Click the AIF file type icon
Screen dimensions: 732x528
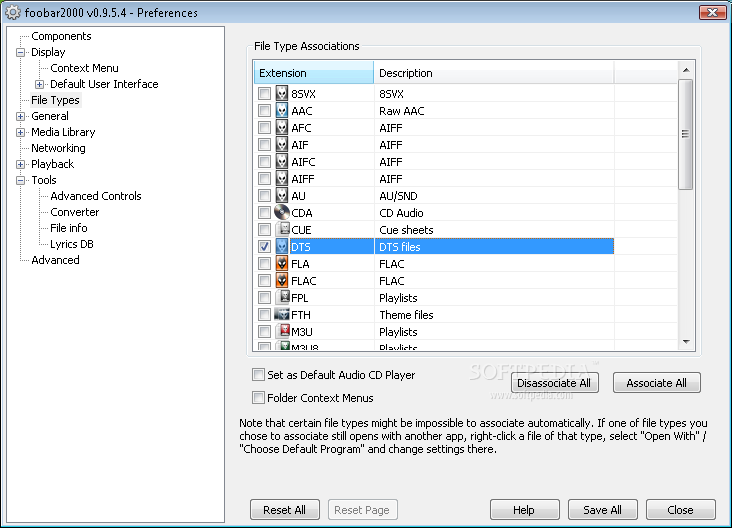coord(282,145)
